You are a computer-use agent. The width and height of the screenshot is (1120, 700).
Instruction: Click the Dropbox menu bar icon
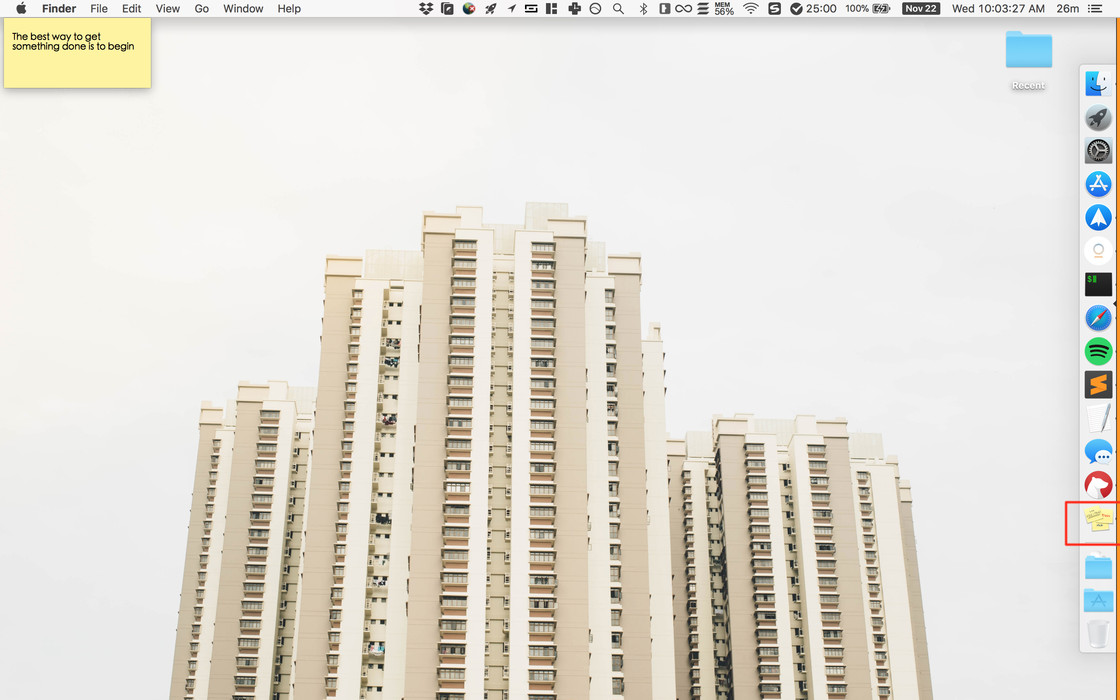[426, 9]
